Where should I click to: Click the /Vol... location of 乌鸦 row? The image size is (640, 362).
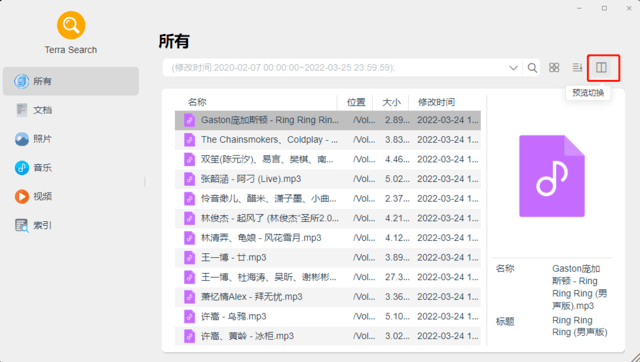tap(364, 316)
